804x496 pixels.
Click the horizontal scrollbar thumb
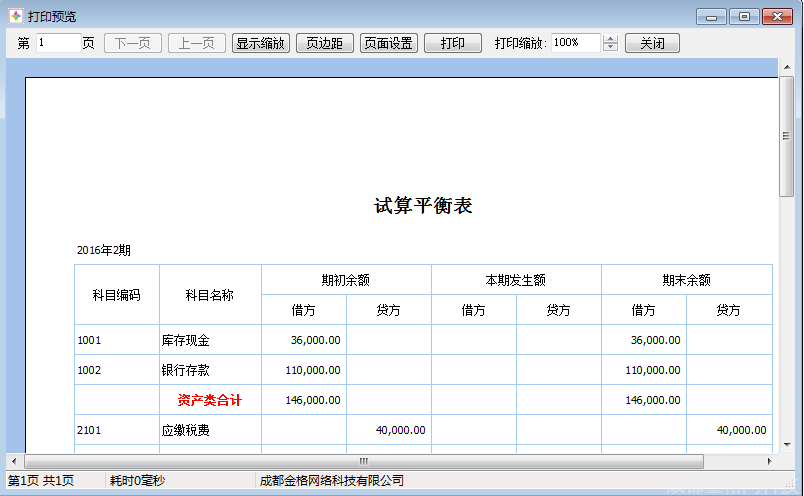[x=364, y=461]
